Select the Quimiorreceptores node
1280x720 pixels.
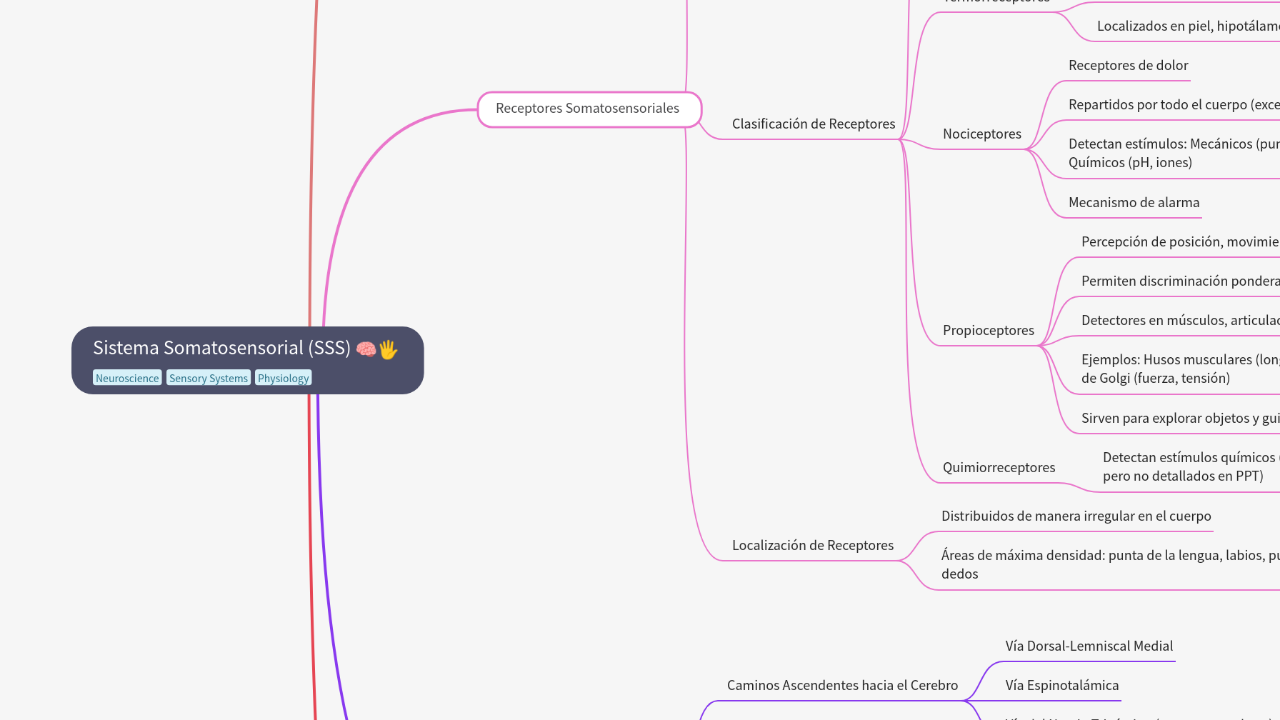(x=998, y=467)
